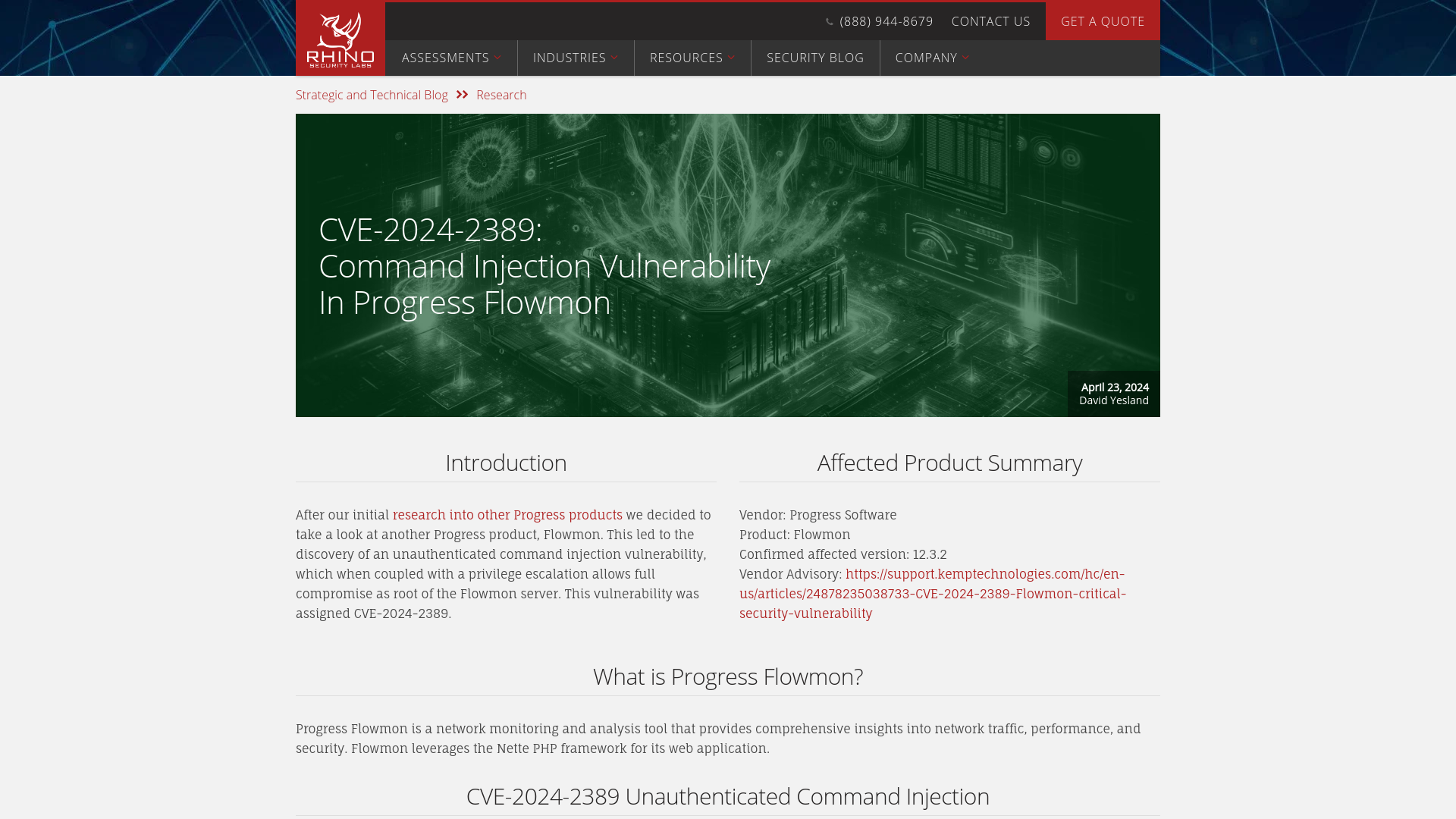Open the ASSESSMENTS dropdown navigation
Screen dimensions: 1456x819
pyautogui.click(x=451, y=57)
